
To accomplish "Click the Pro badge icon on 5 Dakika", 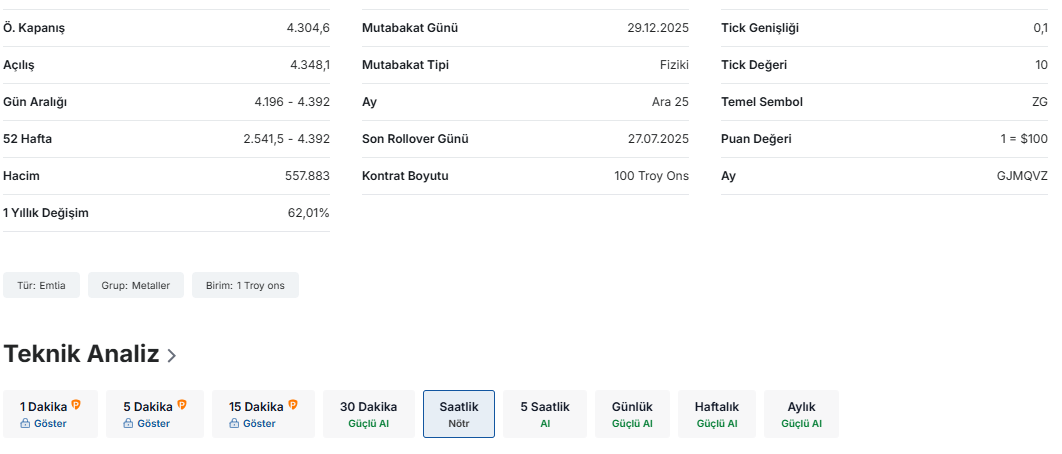I will 182,406.
